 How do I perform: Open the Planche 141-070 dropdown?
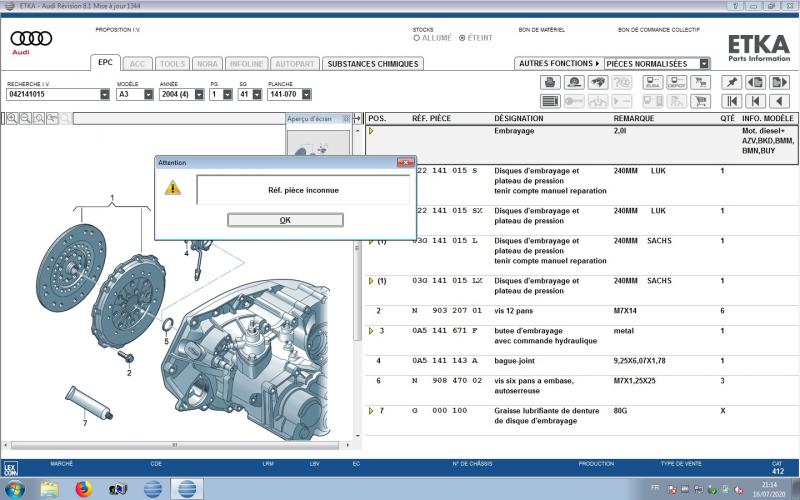click(x=306, y=94)
